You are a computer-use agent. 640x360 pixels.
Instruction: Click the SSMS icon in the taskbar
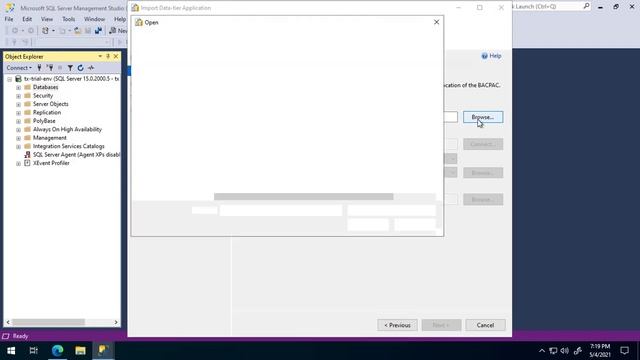coord(103,350)
